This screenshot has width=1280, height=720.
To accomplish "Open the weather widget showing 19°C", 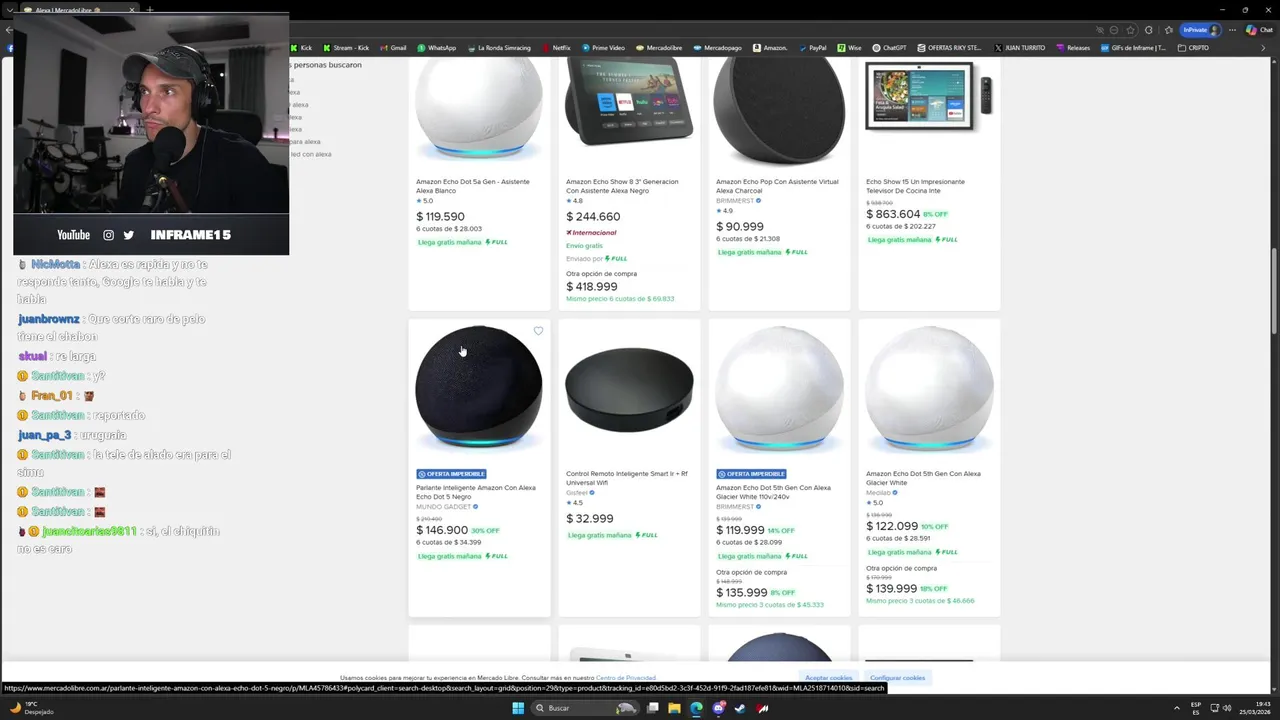I will 31,708.
